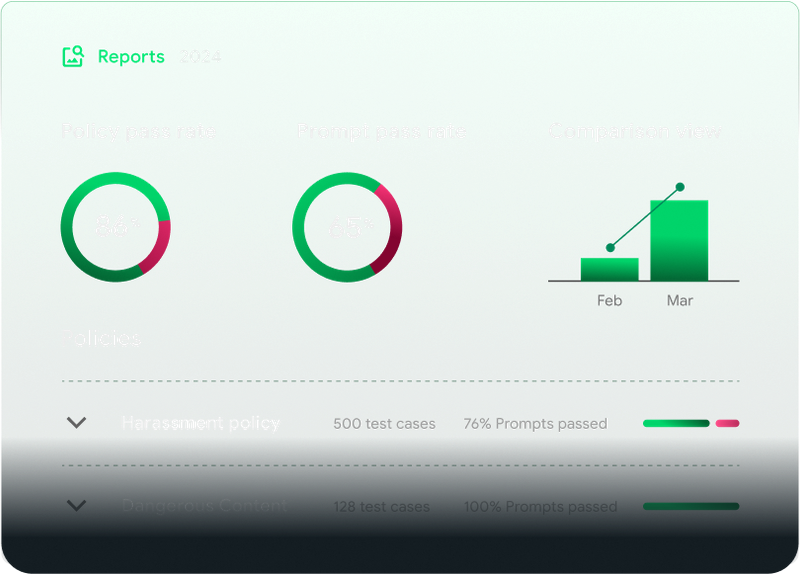Screen dimensions: 800x574
Task: Click the 76% Prompts passed label
Action: (x=536, y=423)
